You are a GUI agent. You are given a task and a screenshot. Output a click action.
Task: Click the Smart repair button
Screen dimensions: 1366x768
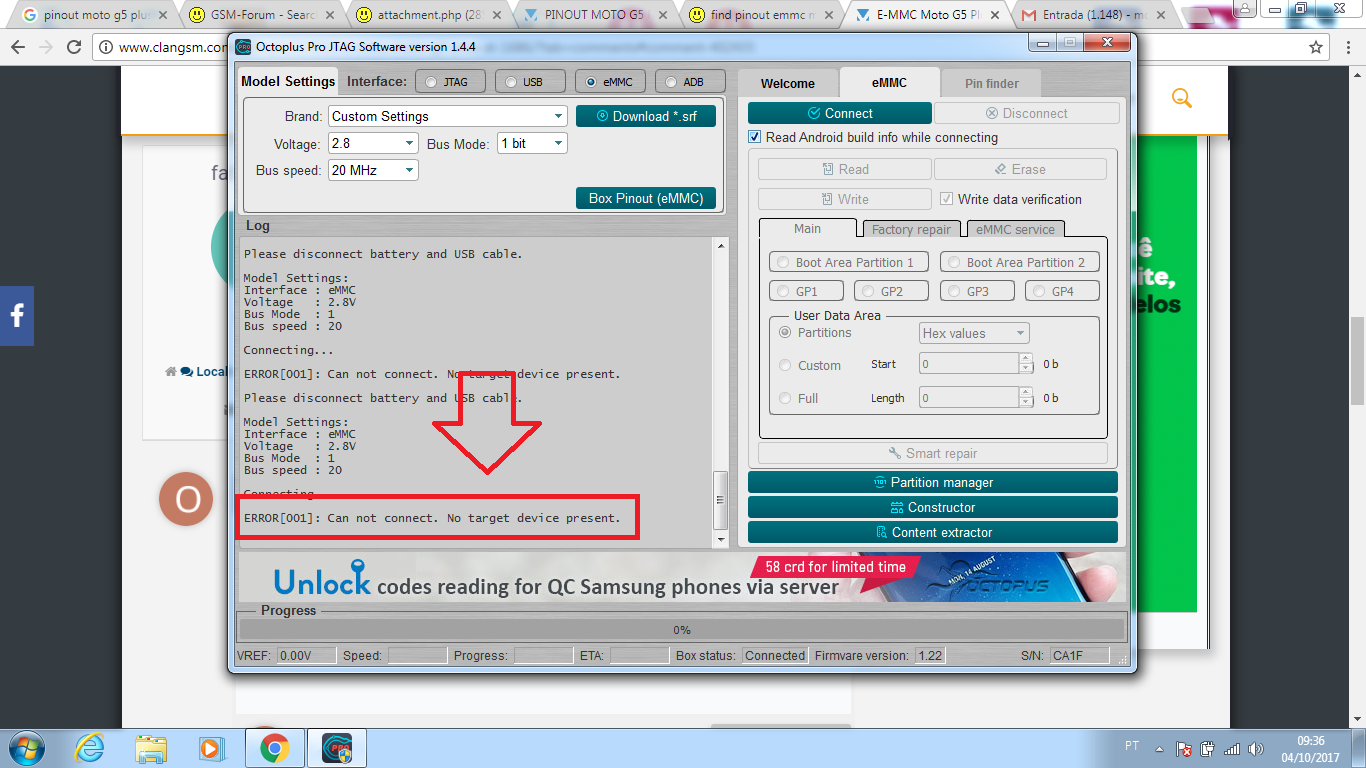(x=932, y=453)
